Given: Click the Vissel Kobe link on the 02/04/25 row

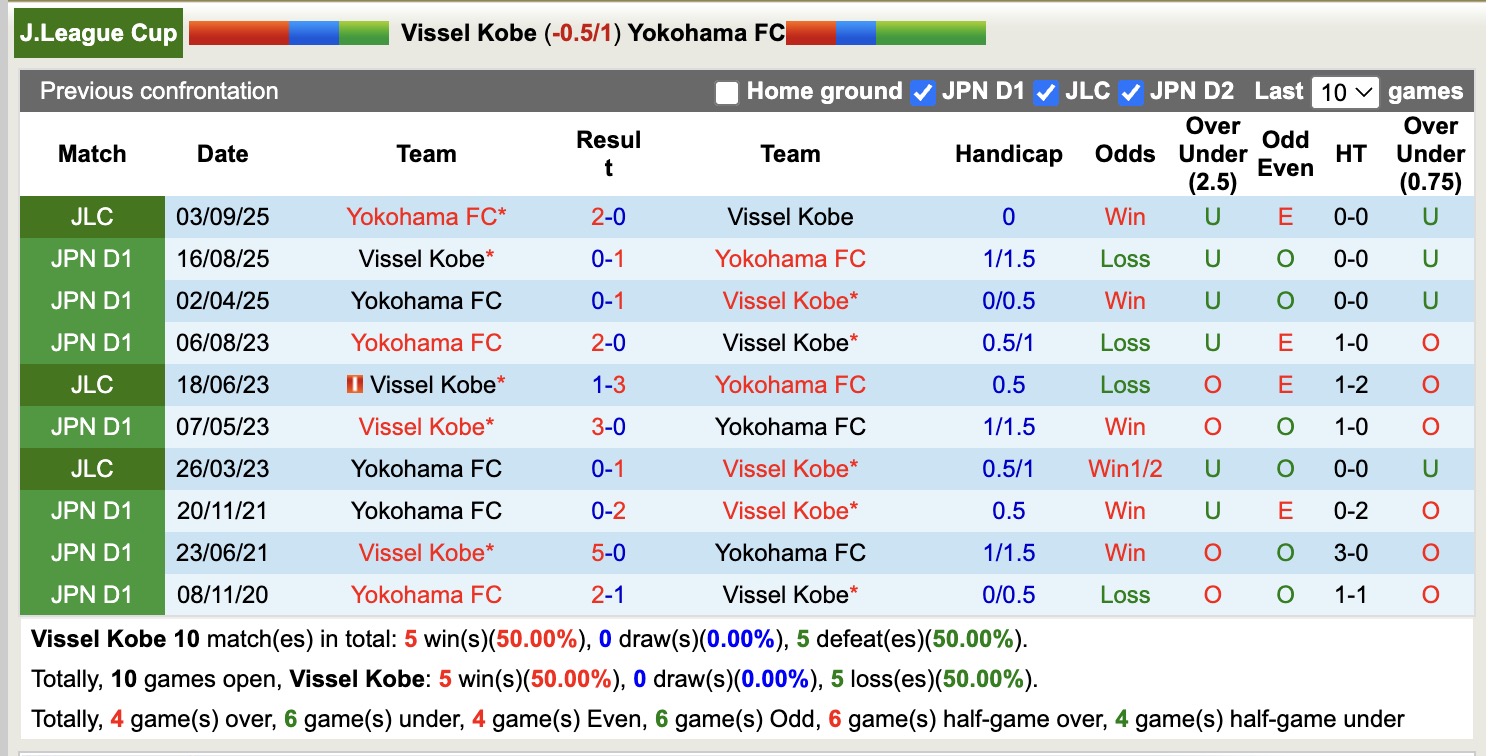Looking at the screenshot, I should pyautogui.click(x=790, y=300).
